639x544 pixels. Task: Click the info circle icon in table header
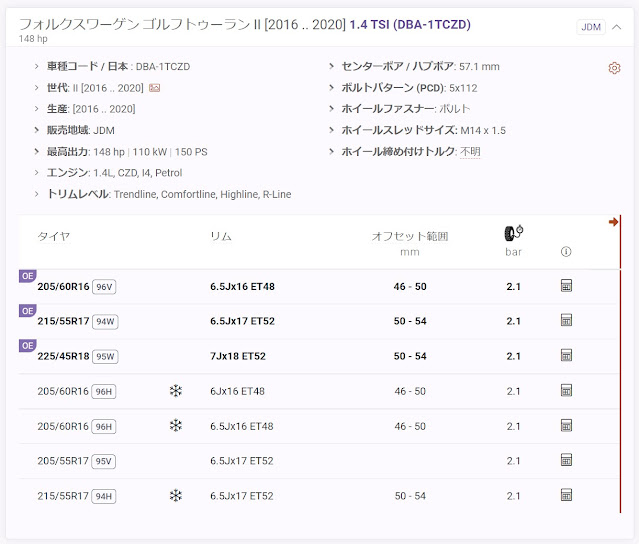click(x=566, y=251)
